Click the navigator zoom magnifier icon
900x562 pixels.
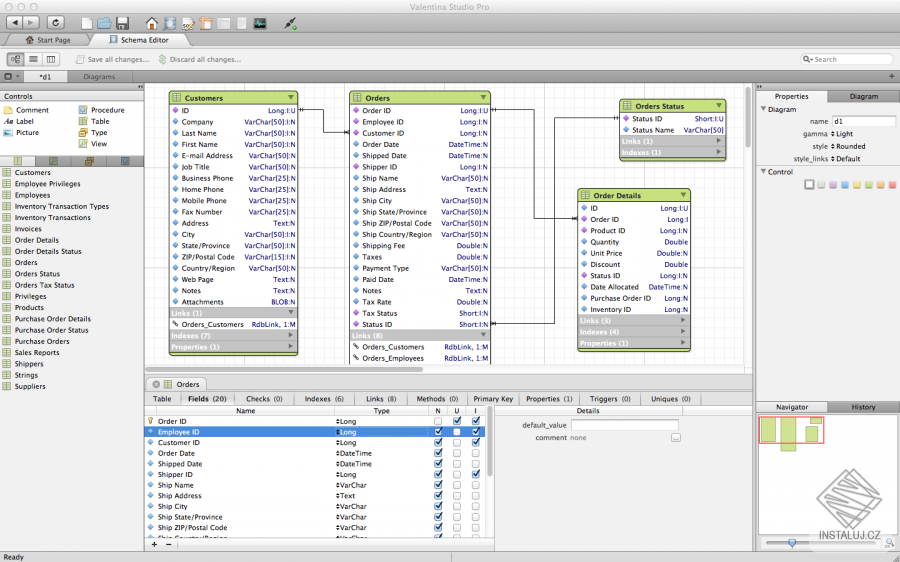pyautogui.click(x=889, y=542)
